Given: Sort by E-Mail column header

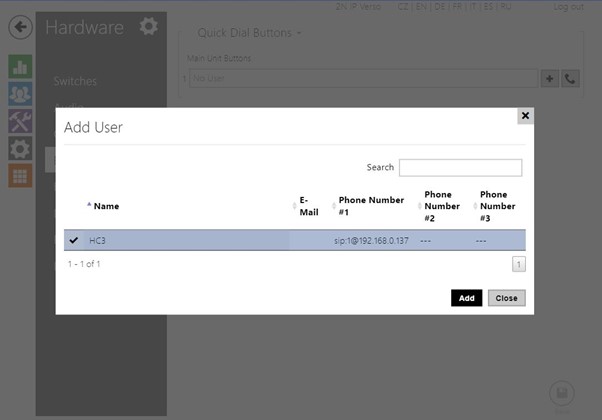Looking at the screenshot, I should tap(309, 205).
